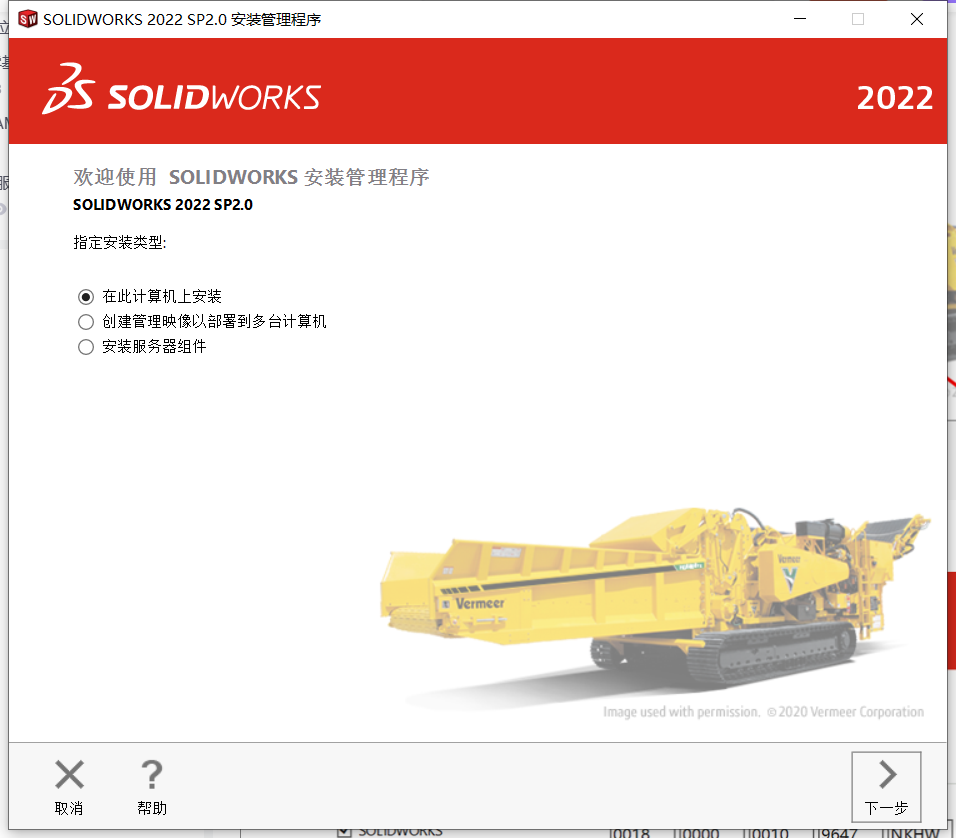
Task: Minimize the installation manager window
Action: pos(800,20)
